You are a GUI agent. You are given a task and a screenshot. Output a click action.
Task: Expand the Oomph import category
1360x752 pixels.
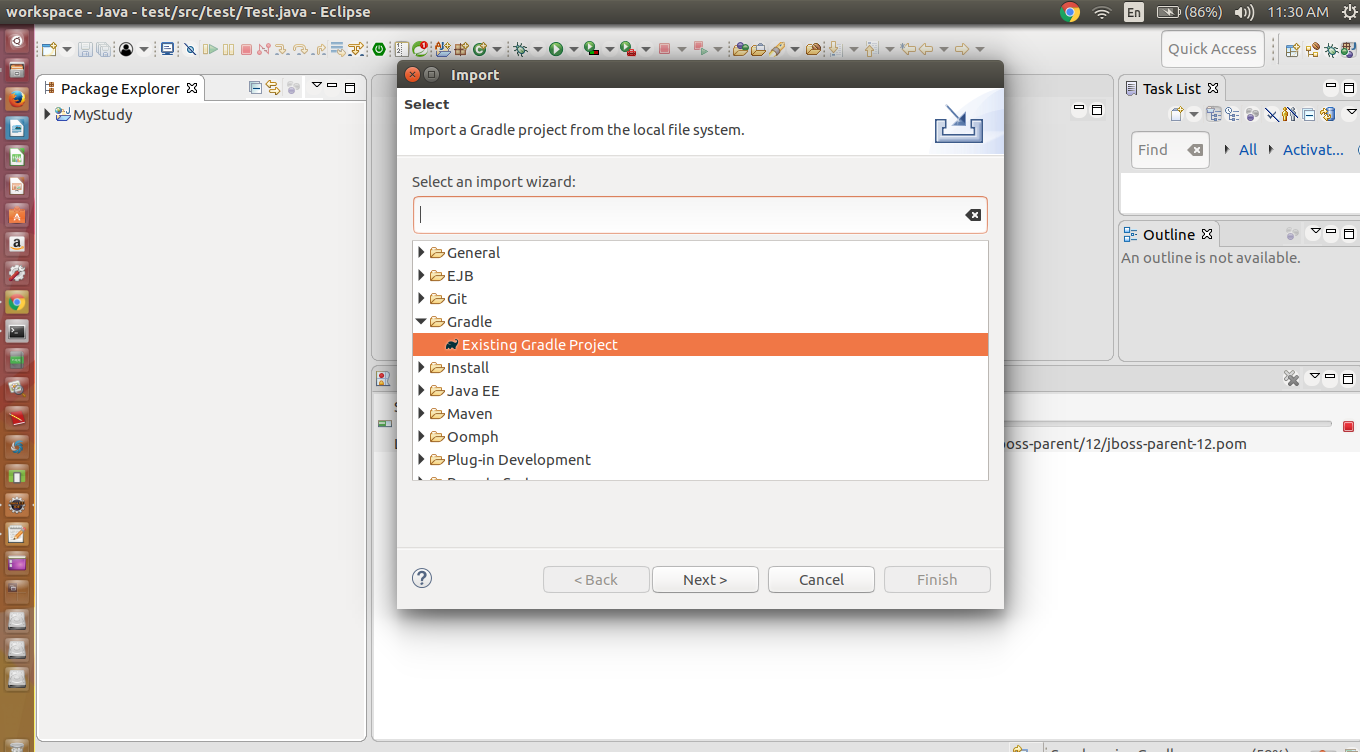tap(421, 436)
